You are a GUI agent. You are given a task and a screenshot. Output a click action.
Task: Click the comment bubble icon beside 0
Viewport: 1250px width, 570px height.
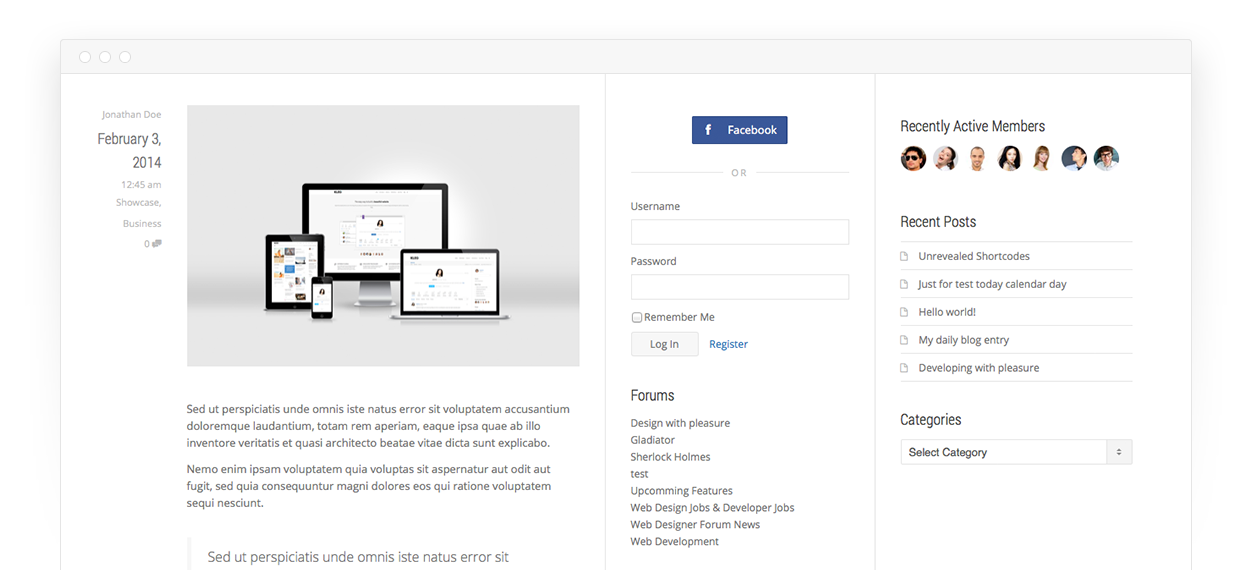[x=157, y=244]
